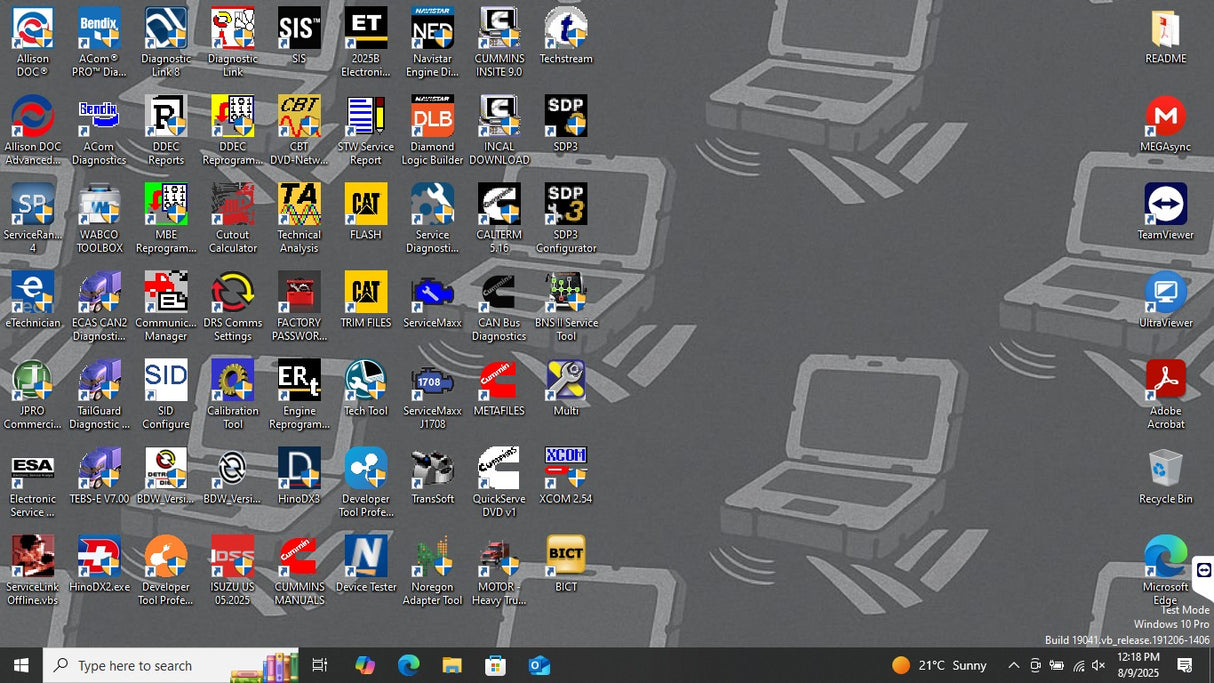
Task: Open weather details via Sunny widget
Action: (934, 665)
